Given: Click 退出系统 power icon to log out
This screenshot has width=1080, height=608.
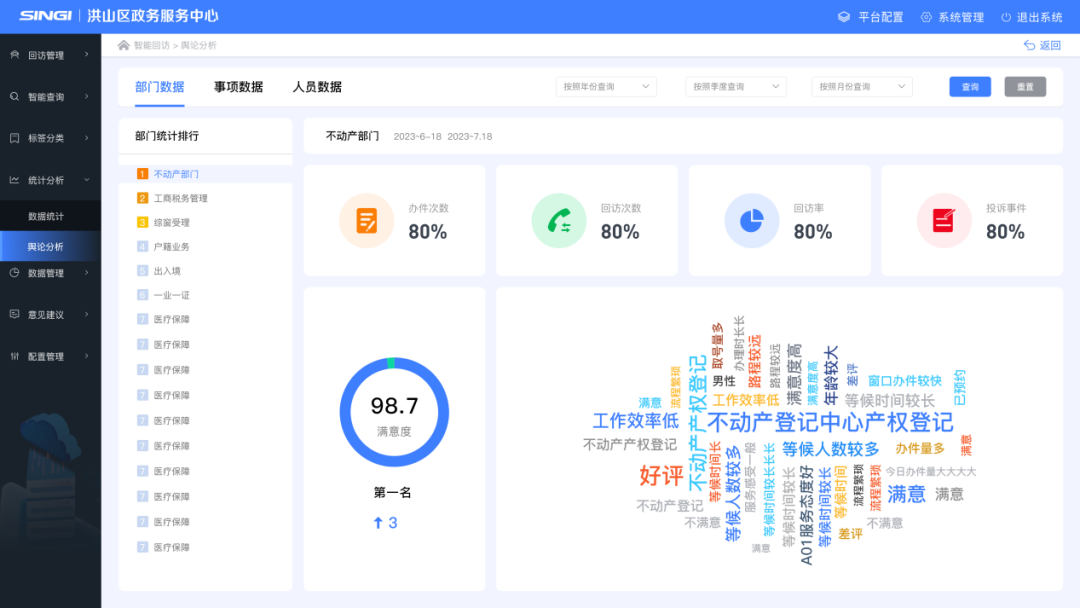Looking at the screenshot, I should 1006,17.
